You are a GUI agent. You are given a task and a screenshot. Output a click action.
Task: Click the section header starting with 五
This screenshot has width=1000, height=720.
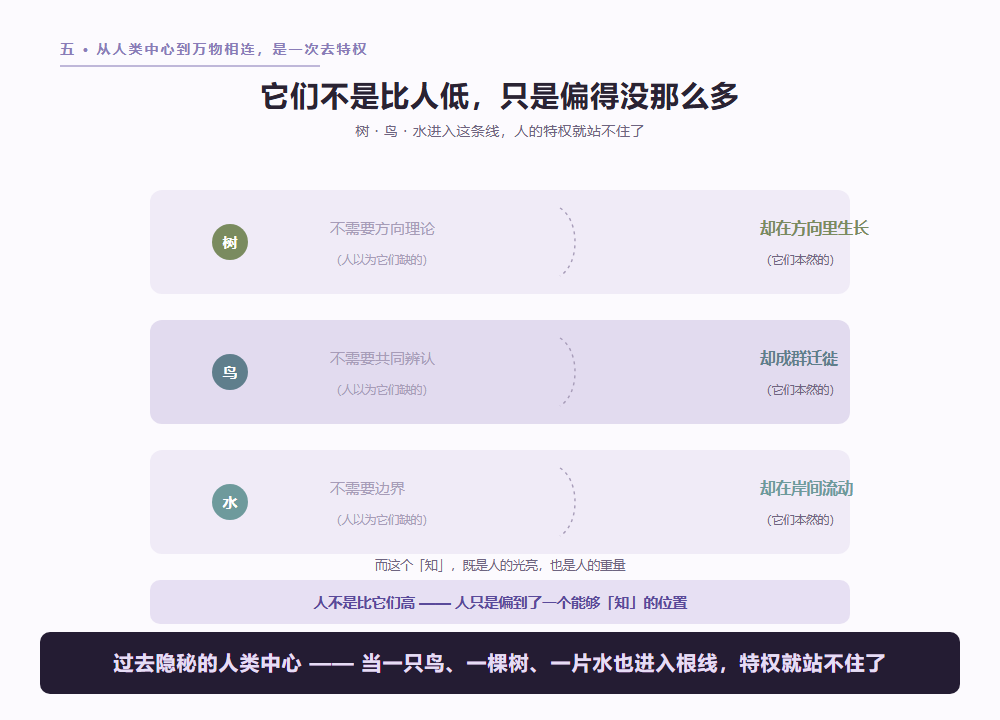[x=213, y=49]
